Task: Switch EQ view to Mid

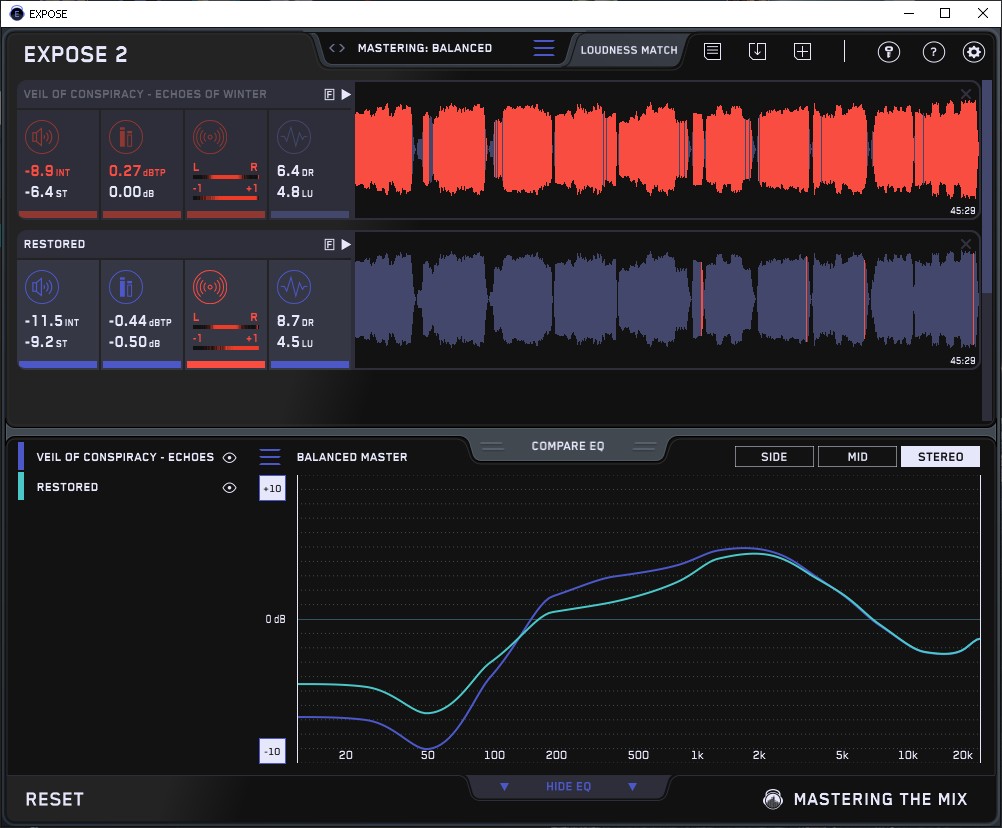Action: pos(857,457)
